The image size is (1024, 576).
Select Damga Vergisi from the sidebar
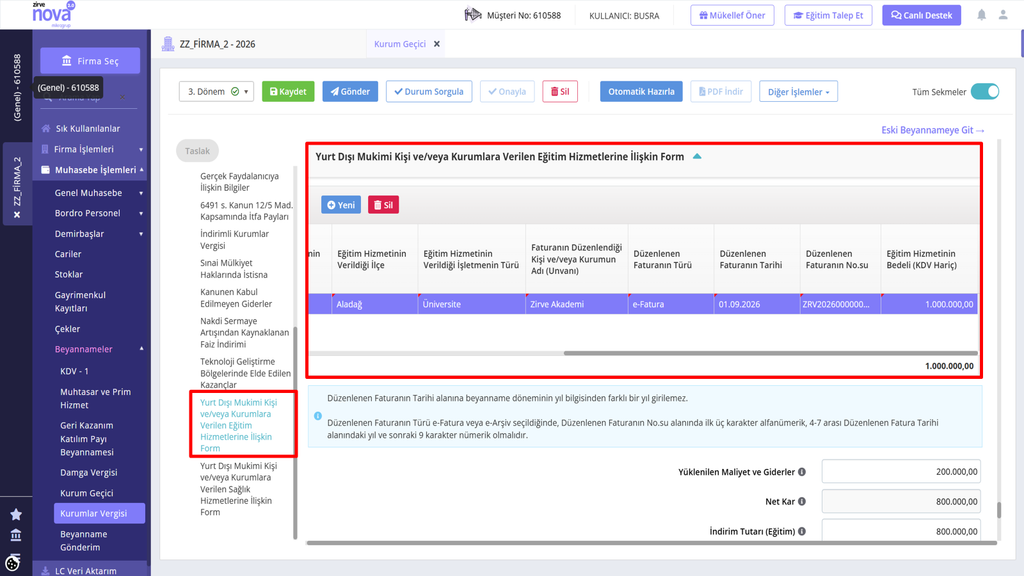pyautogui.click(x=89, y=472)
